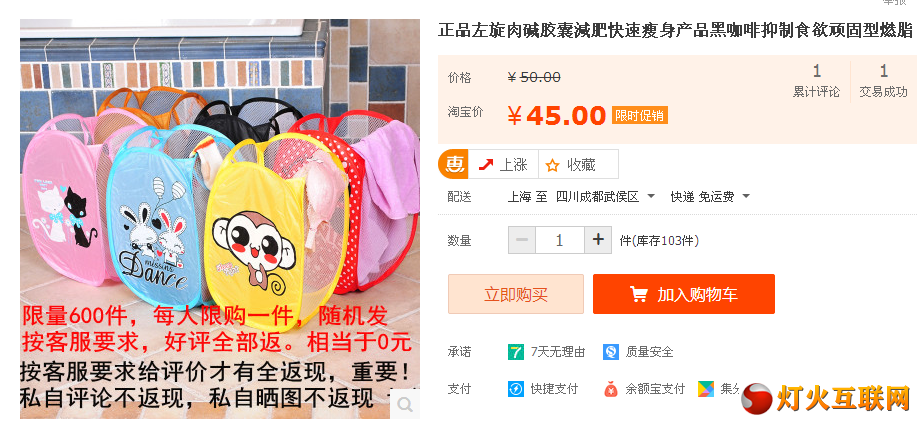This screenshot has width=917, height=423.
Task: Click the green 7天无理由 icon
Action: pos(516,352)
